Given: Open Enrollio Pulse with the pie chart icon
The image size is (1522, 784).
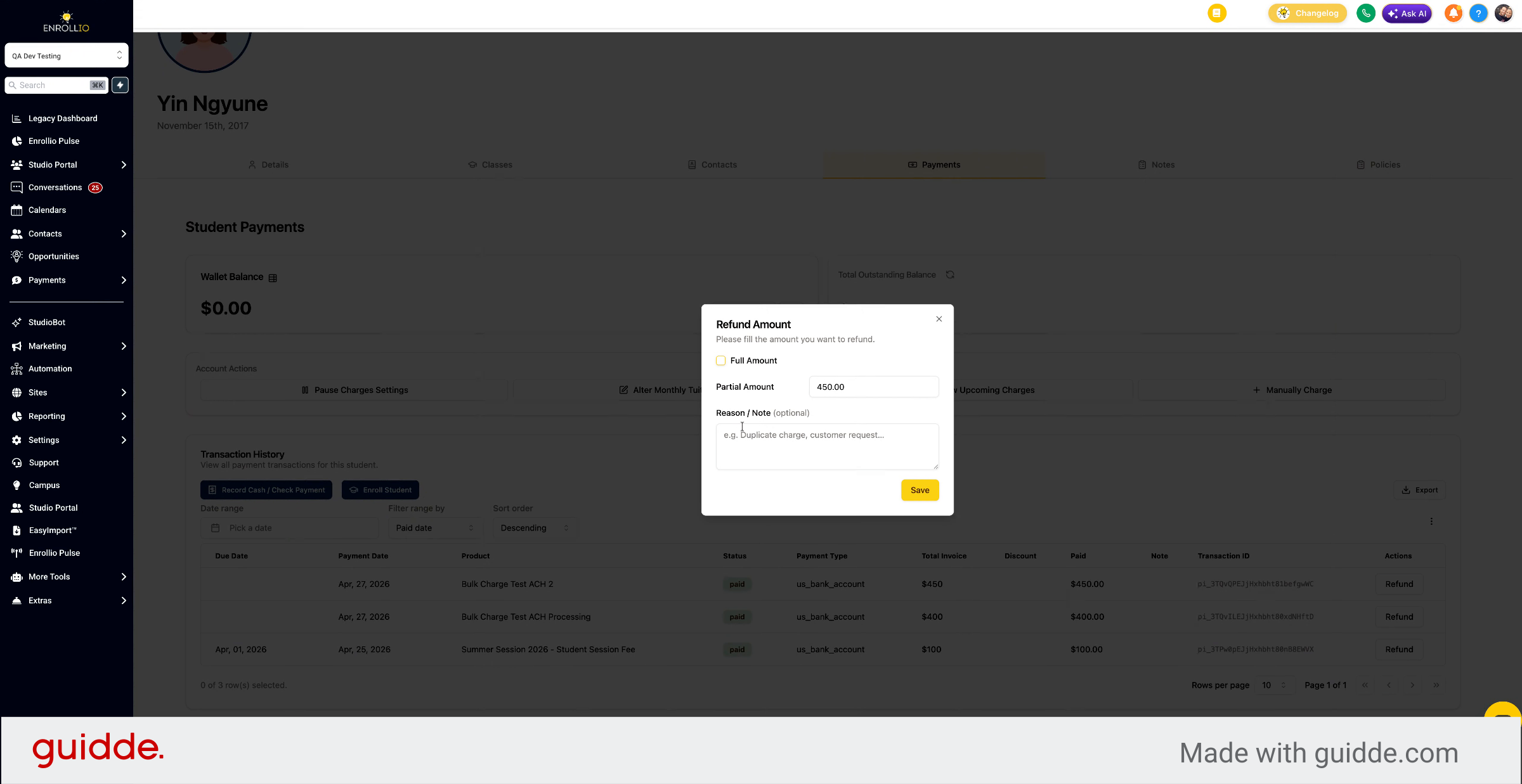Looking at the screenshot, I should pyautogui.click(x=54, y=141).
